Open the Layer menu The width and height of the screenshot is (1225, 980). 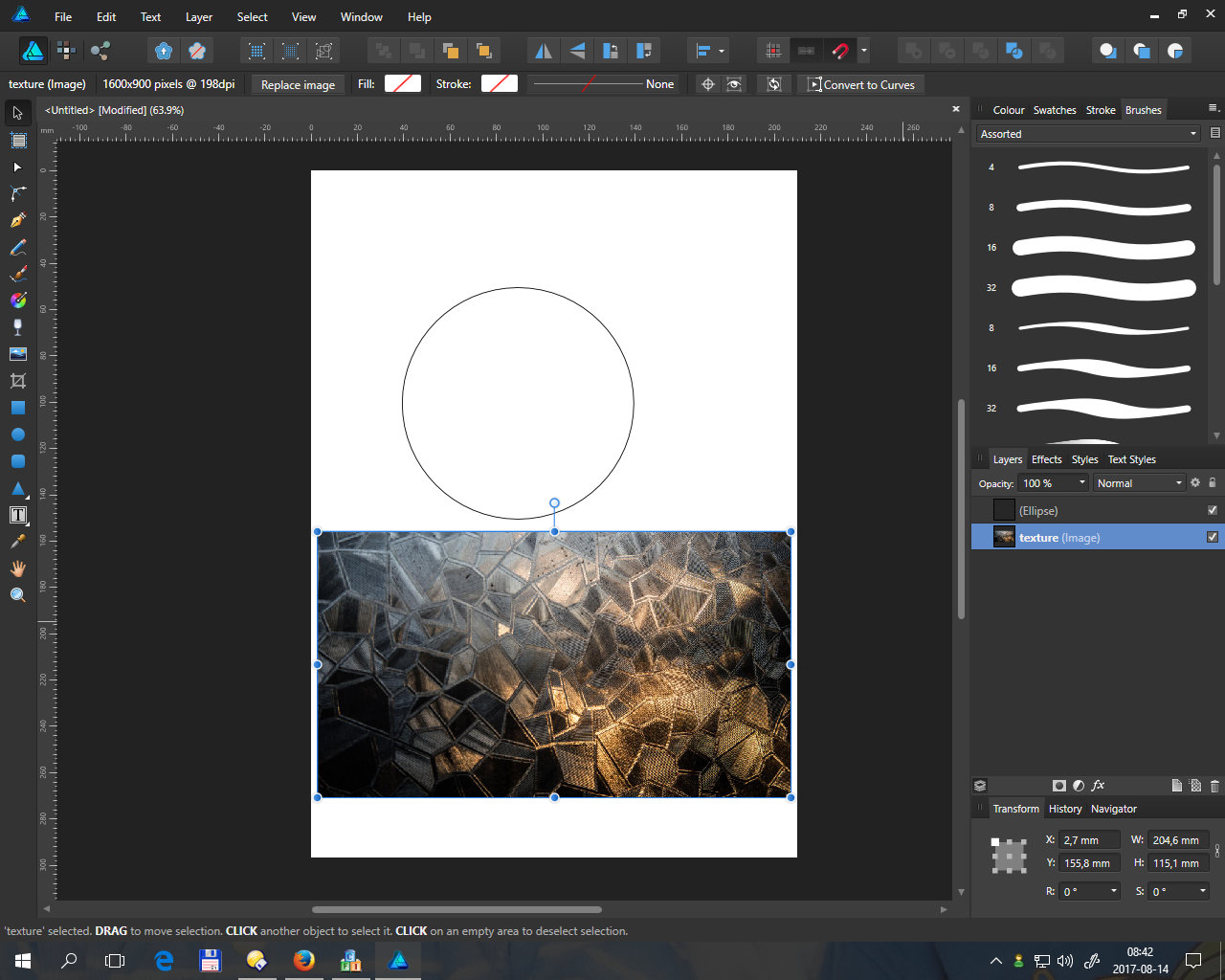(198, 16)
